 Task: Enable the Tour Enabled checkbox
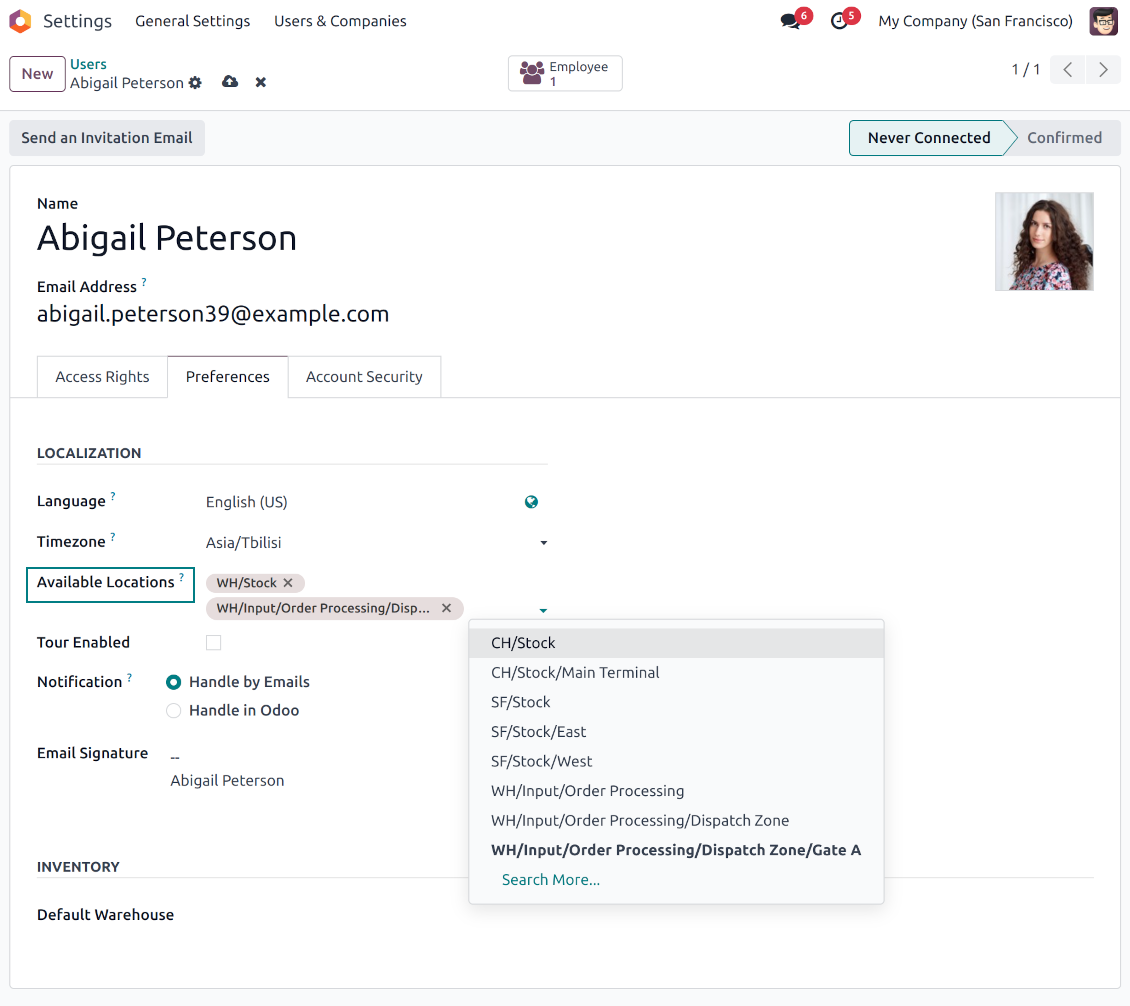tap(213, 643)
